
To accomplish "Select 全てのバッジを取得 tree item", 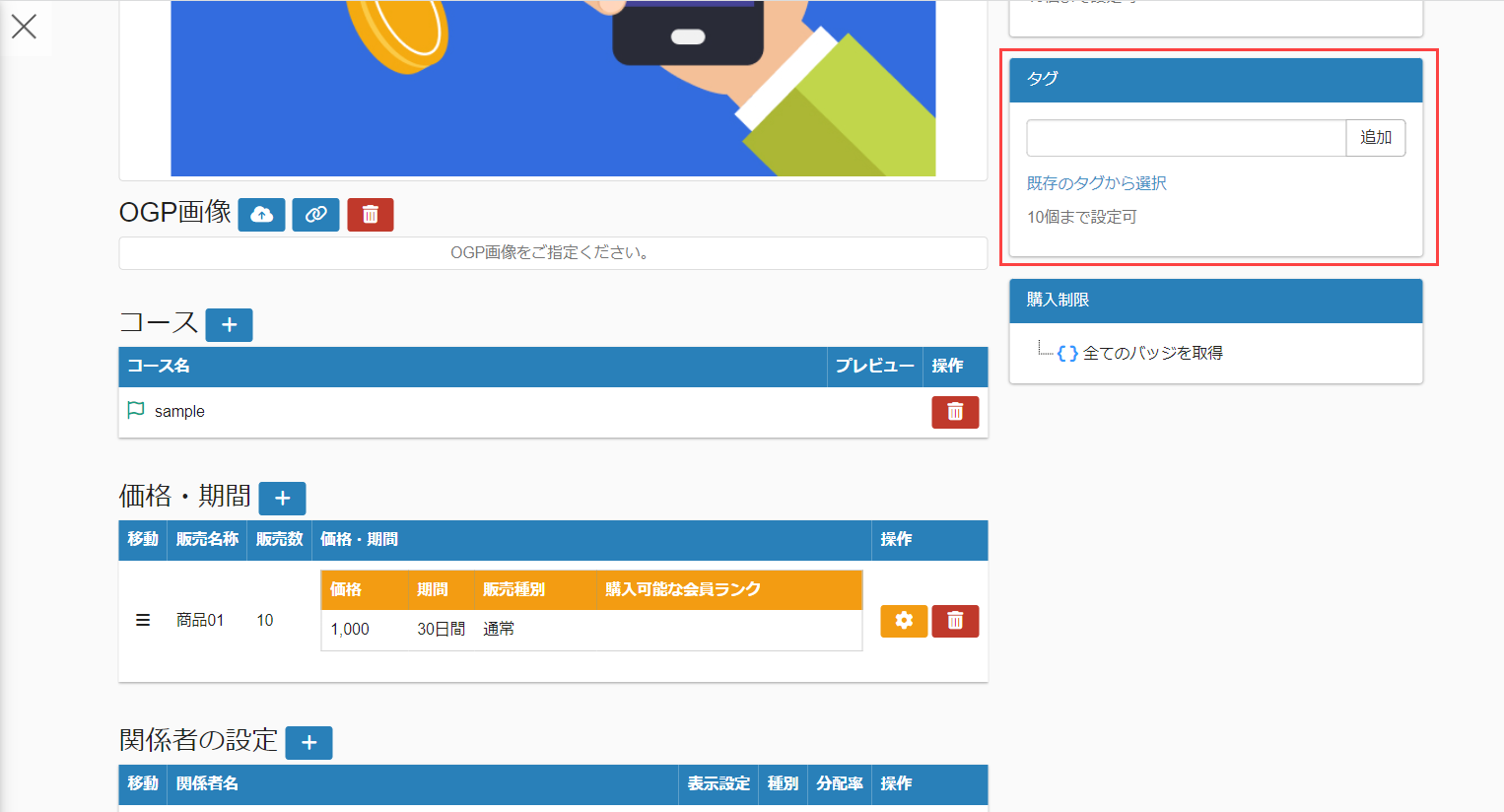I will point(1151,353).
